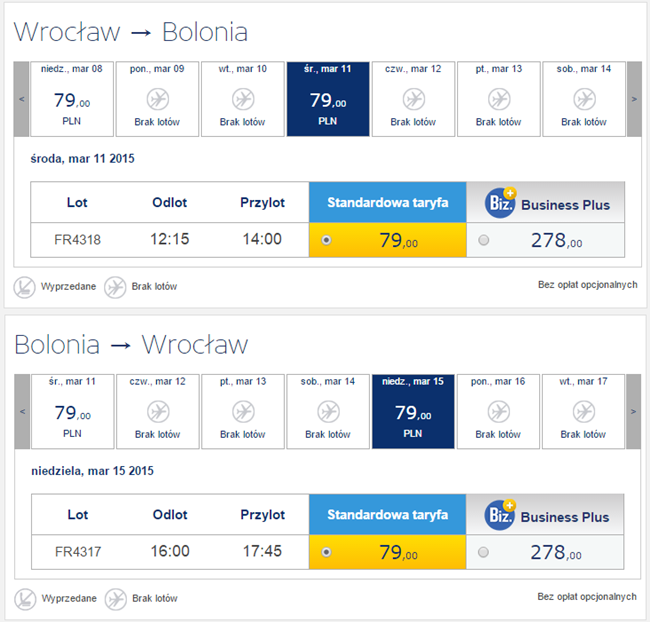The width and height of the screenshot is (650, 622).
Task: Select Business Plus 278 radio for flight FR4317
Action: 485,552
